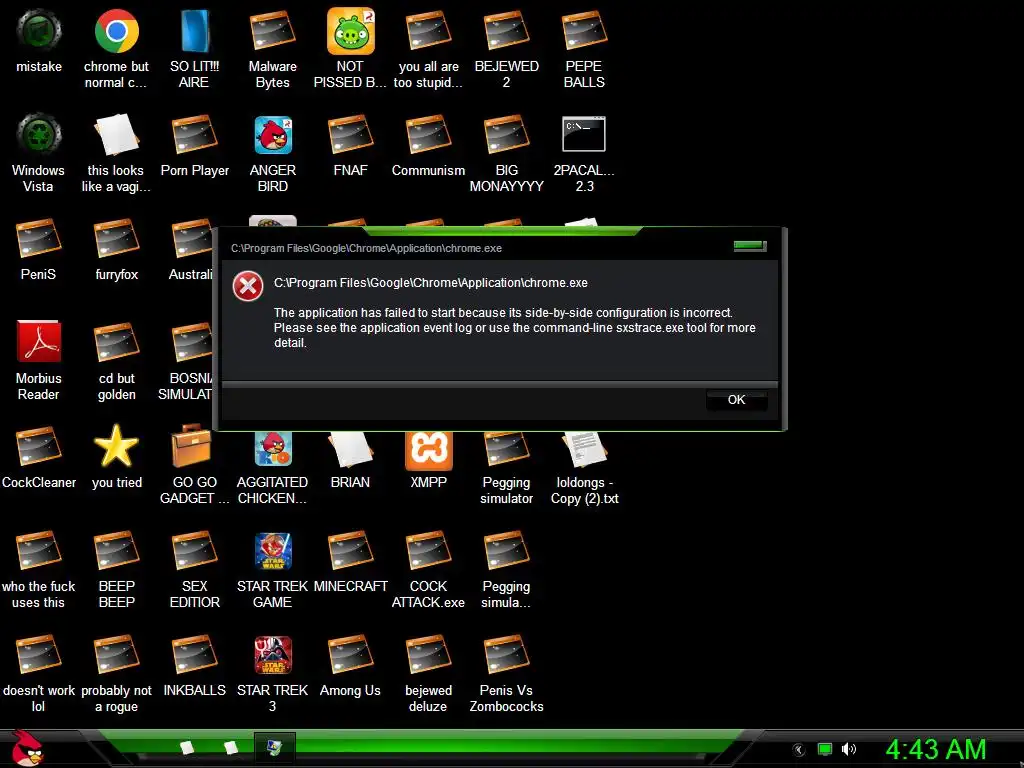Click the OK button in the error dialog
The width and height of the screenshot is (1024, 768).
(736, 400)
